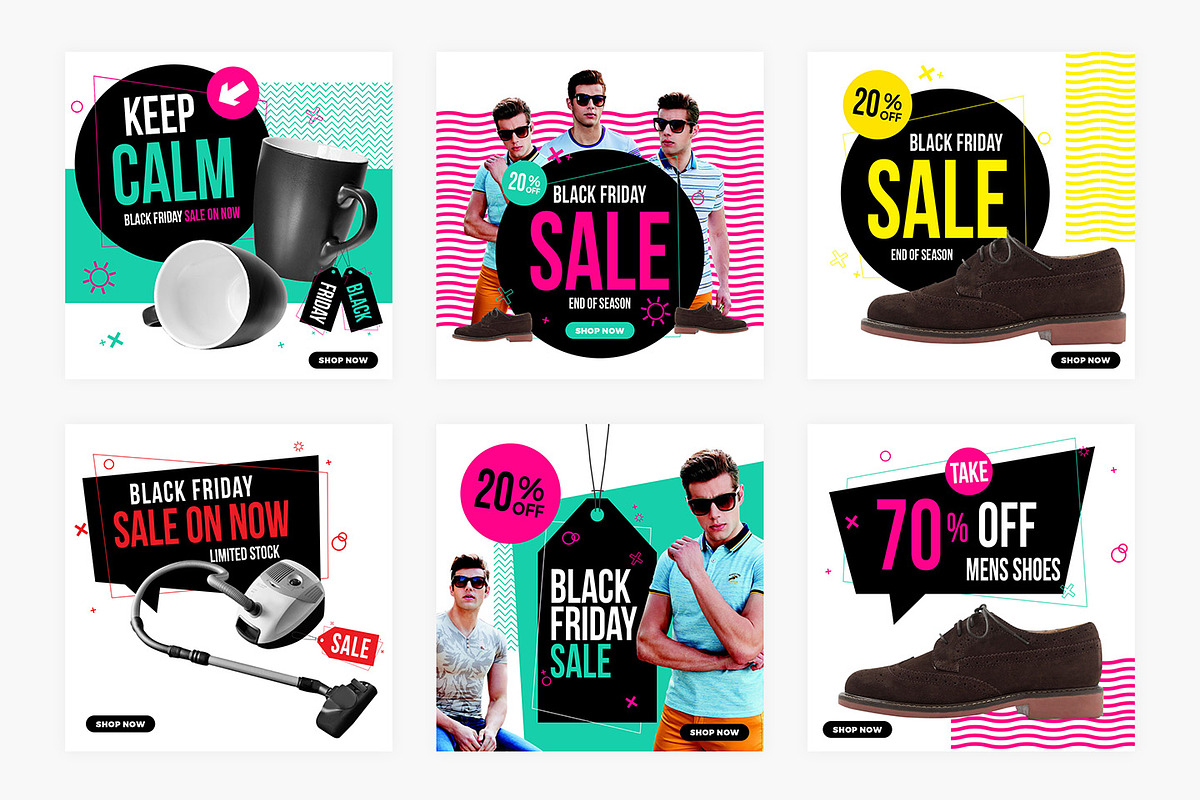The image size is (1200, 800).
Task: Click the teal 20% OFF badge
Action: pyautogui.click(x=523, y=184)
